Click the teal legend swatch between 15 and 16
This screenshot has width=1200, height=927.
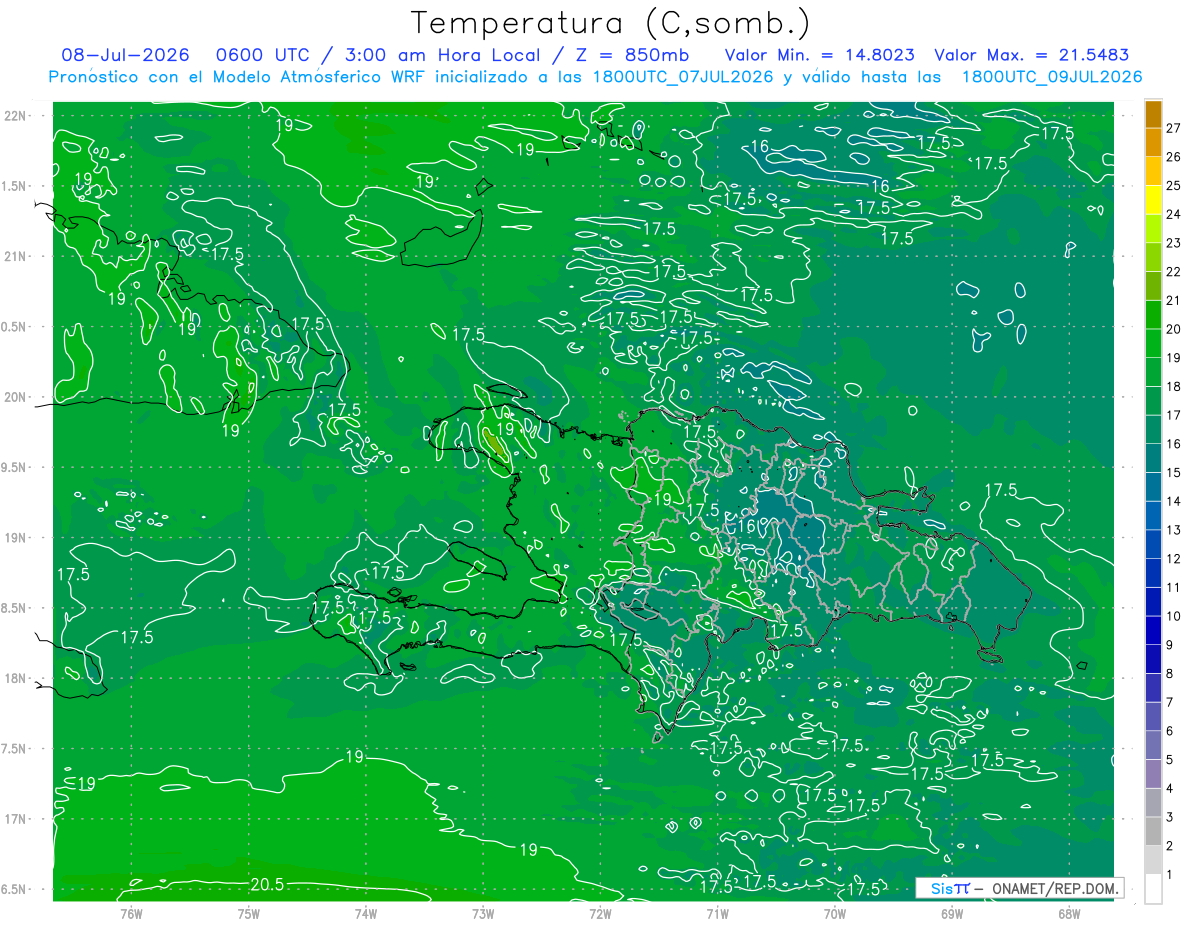[1153, 458]
